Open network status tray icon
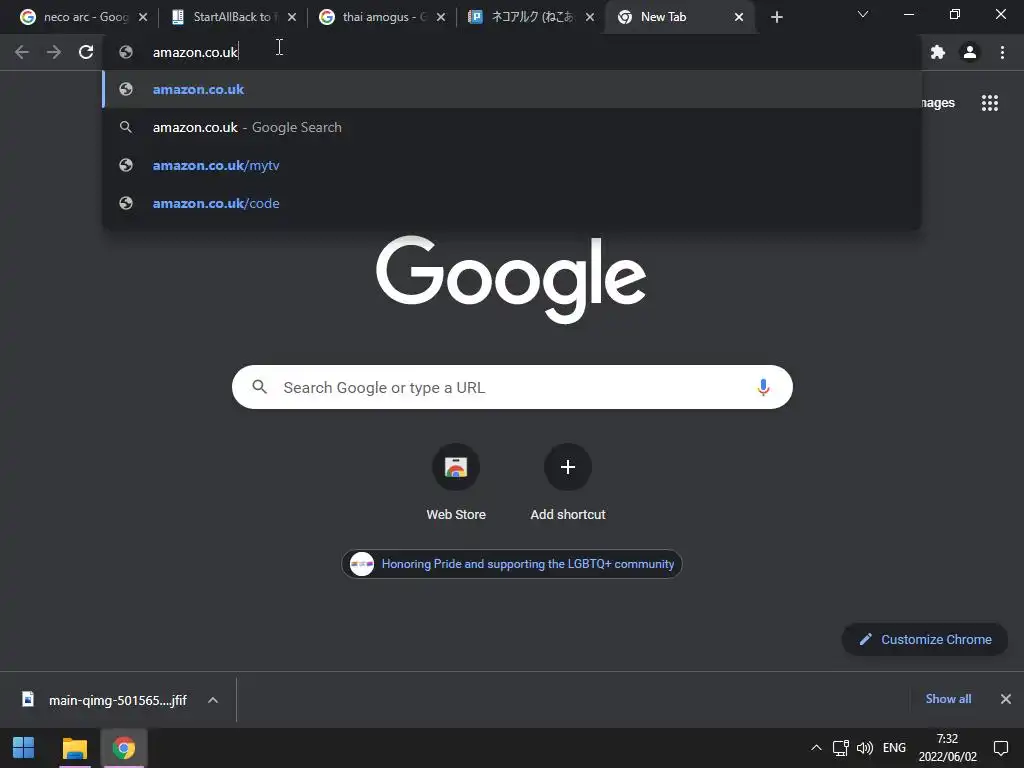1024x768 pixels. point(840,748)
